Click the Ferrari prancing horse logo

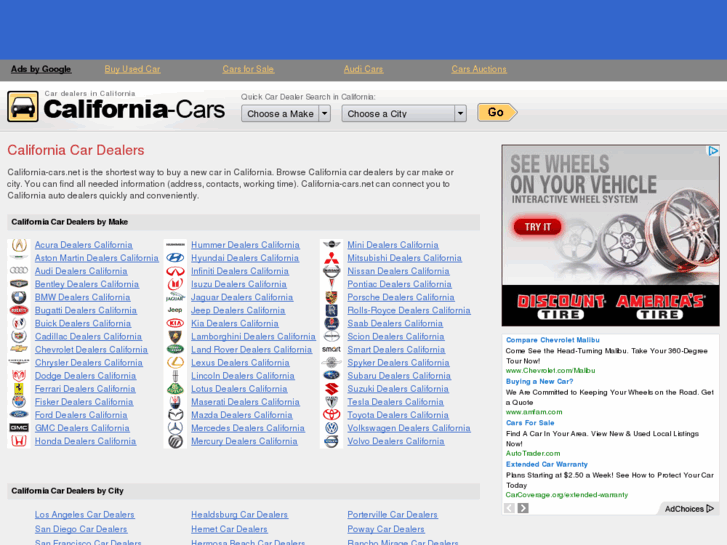(19, 389)
